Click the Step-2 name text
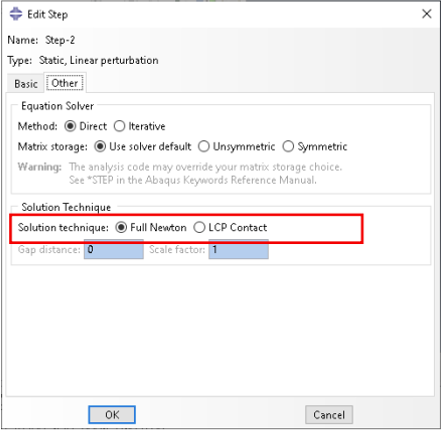 coord(60,40)
